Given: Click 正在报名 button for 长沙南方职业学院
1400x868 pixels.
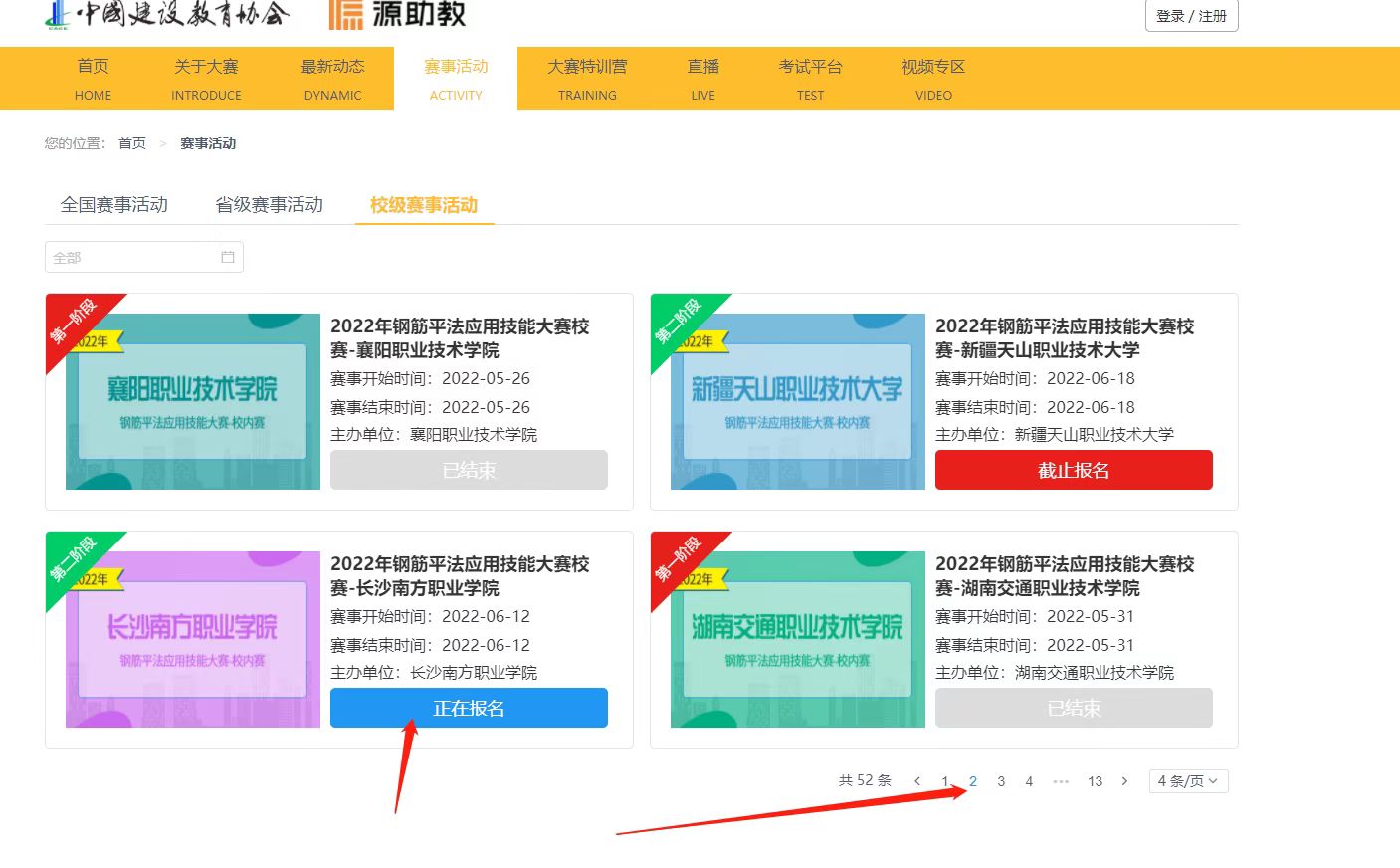Looking at the screenshot, I should (x=469, y=708).
